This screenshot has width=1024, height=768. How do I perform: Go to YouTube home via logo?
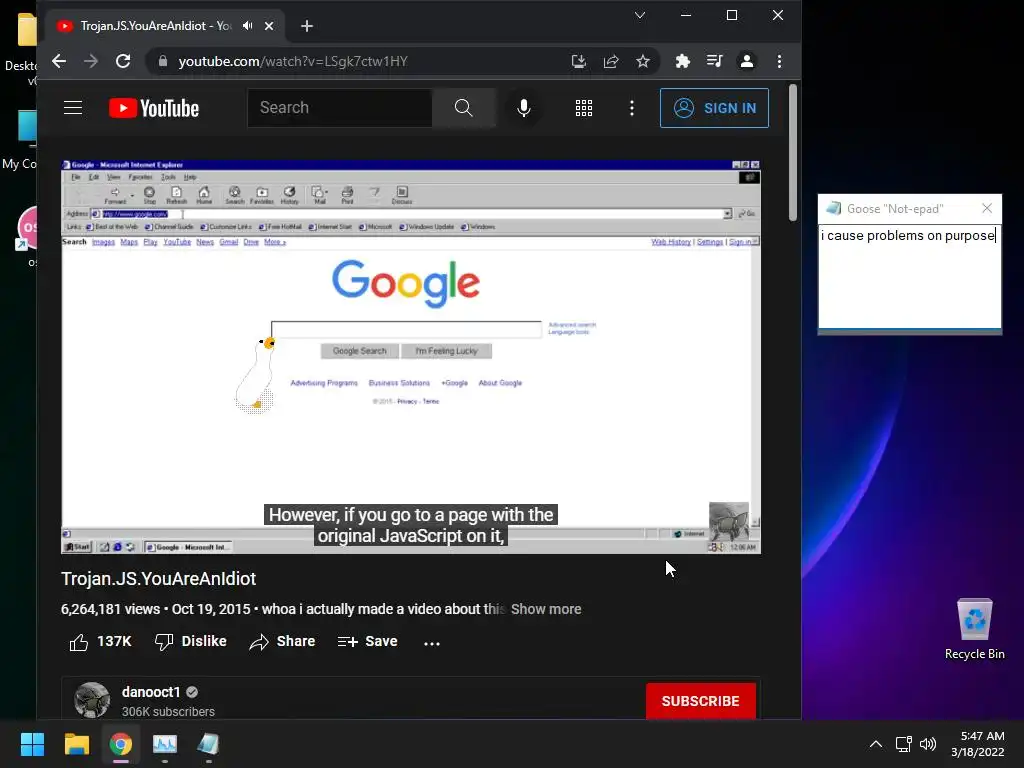pos(154,108)
